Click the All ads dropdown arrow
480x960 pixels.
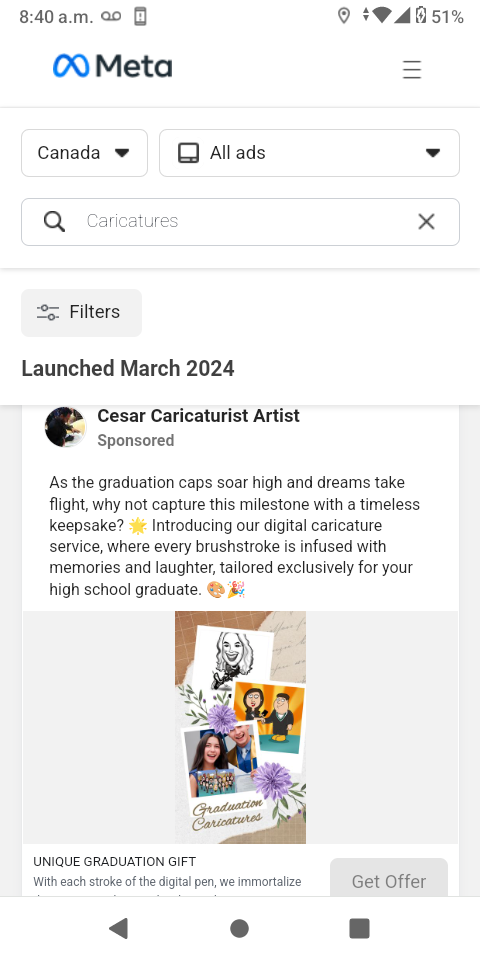433,153
